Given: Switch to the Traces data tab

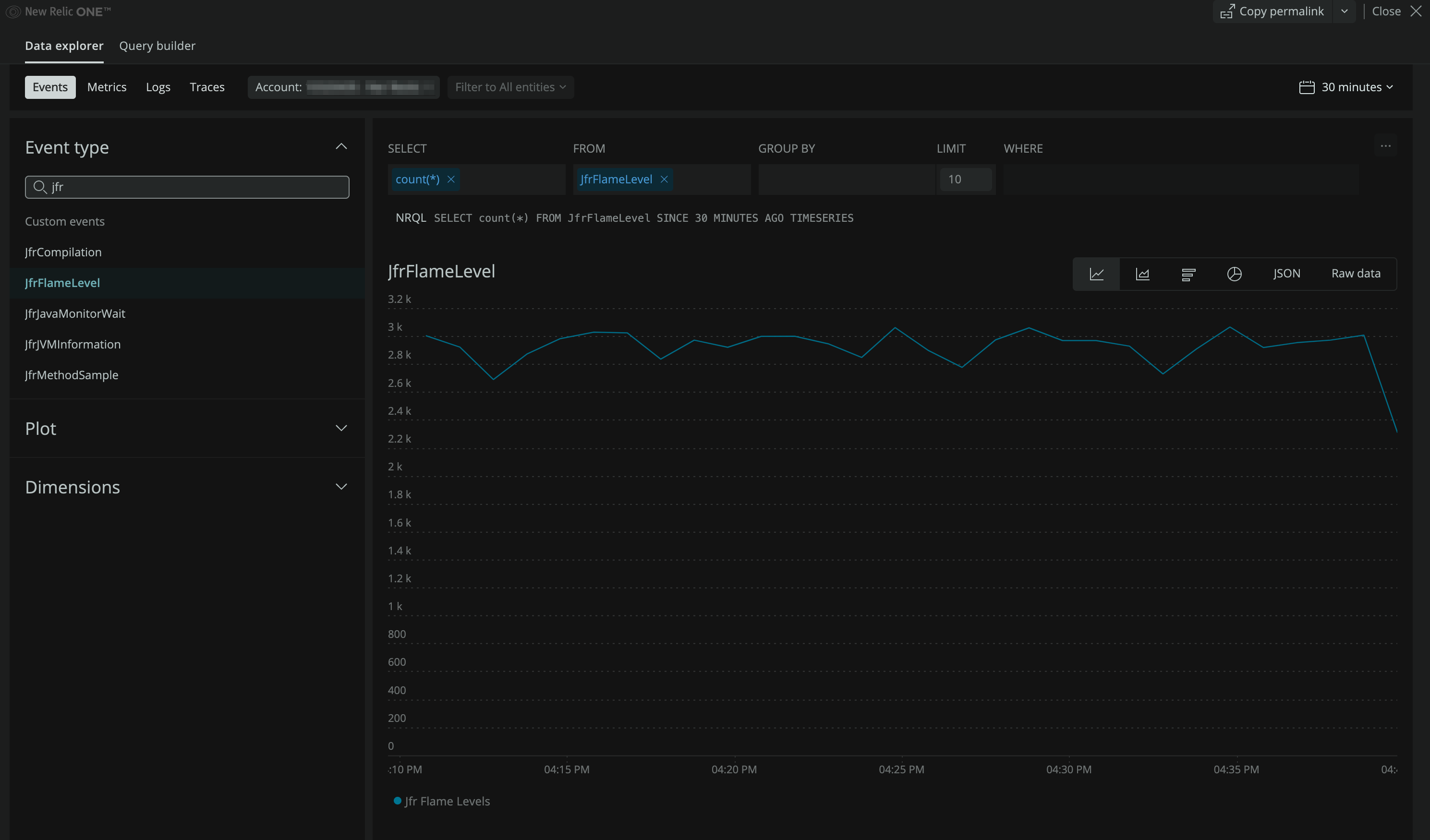Looking at the screenshot, I should pos(207,87).
